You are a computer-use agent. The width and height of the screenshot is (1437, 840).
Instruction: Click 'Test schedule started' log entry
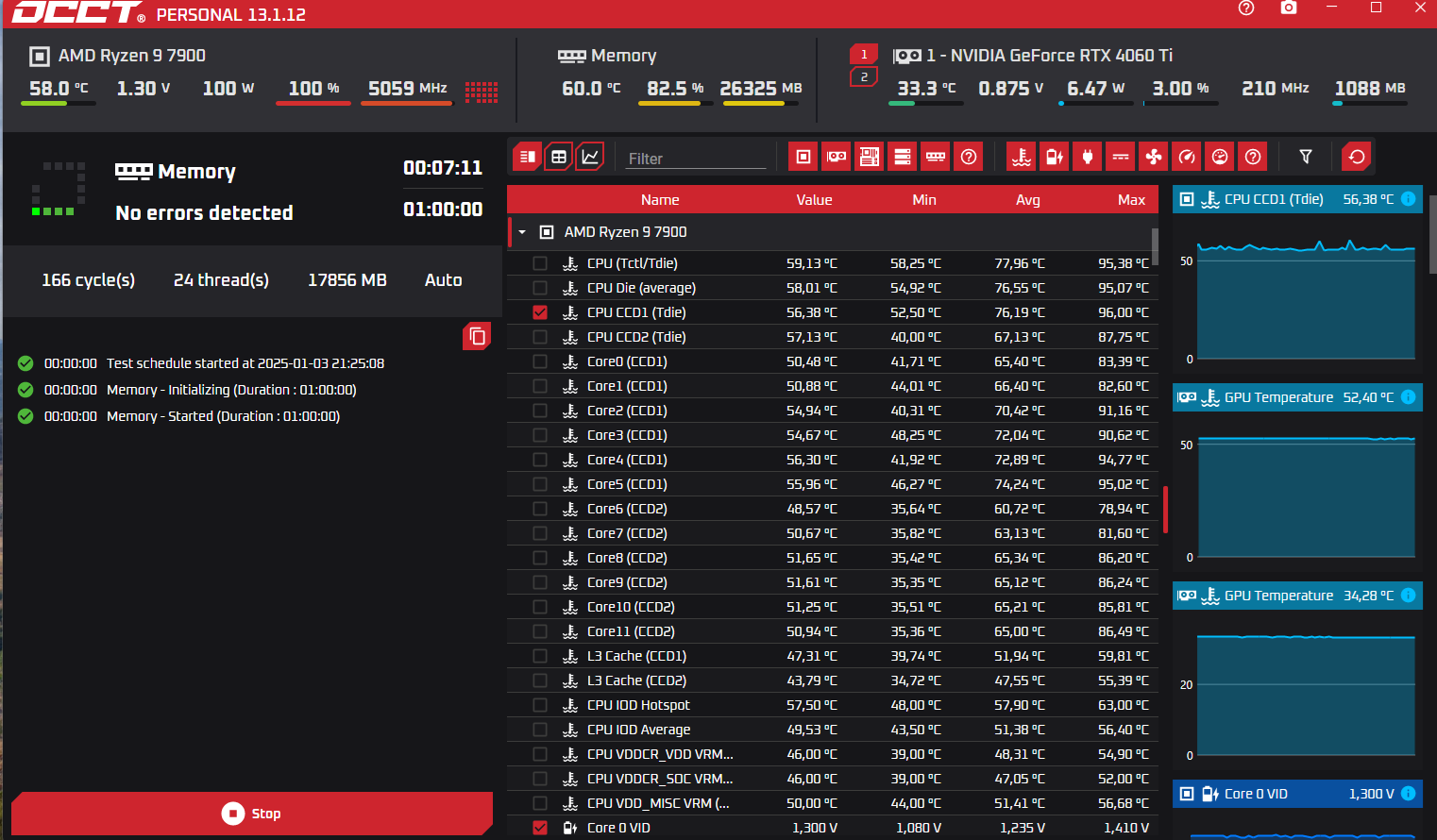[x=245, y=363]
